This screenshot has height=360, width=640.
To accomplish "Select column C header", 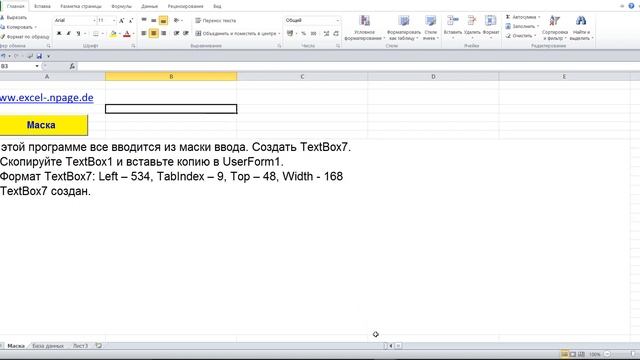I will [x=302, y=76].
